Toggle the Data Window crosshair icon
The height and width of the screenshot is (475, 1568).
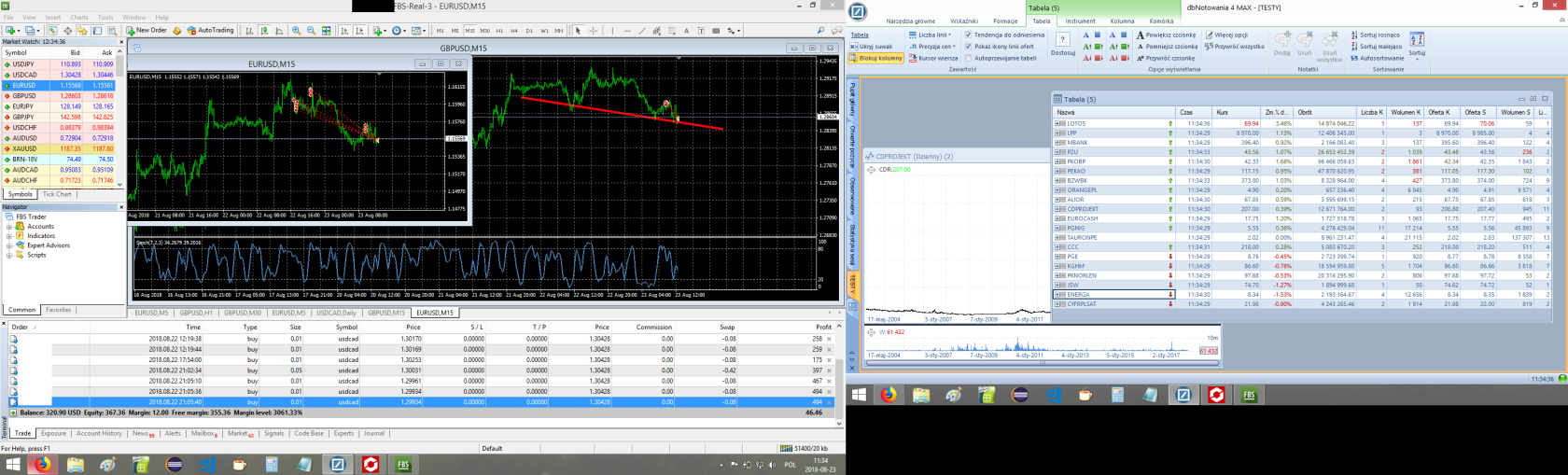click(x=67, y=31)
